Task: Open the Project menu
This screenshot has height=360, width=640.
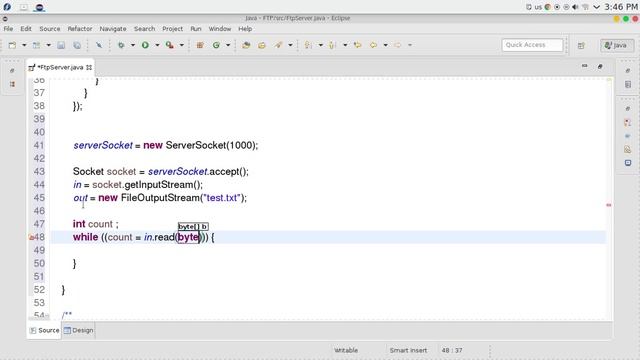Action: coord(173,29)
